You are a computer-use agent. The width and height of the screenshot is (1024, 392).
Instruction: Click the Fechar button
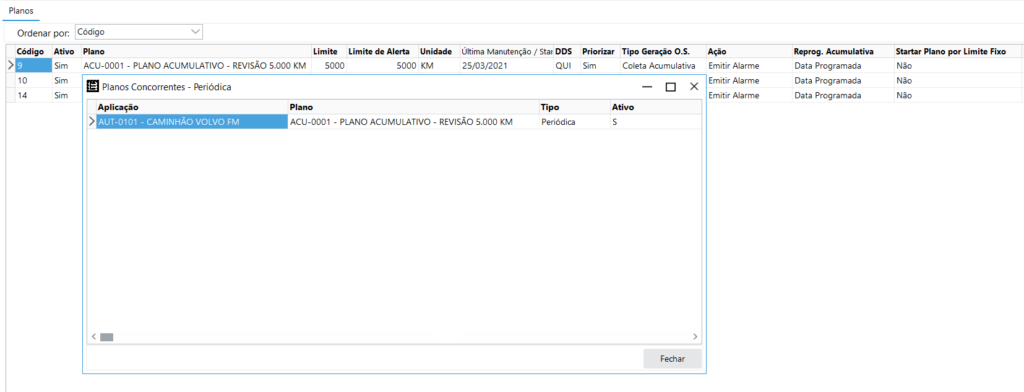click(672, 359)
